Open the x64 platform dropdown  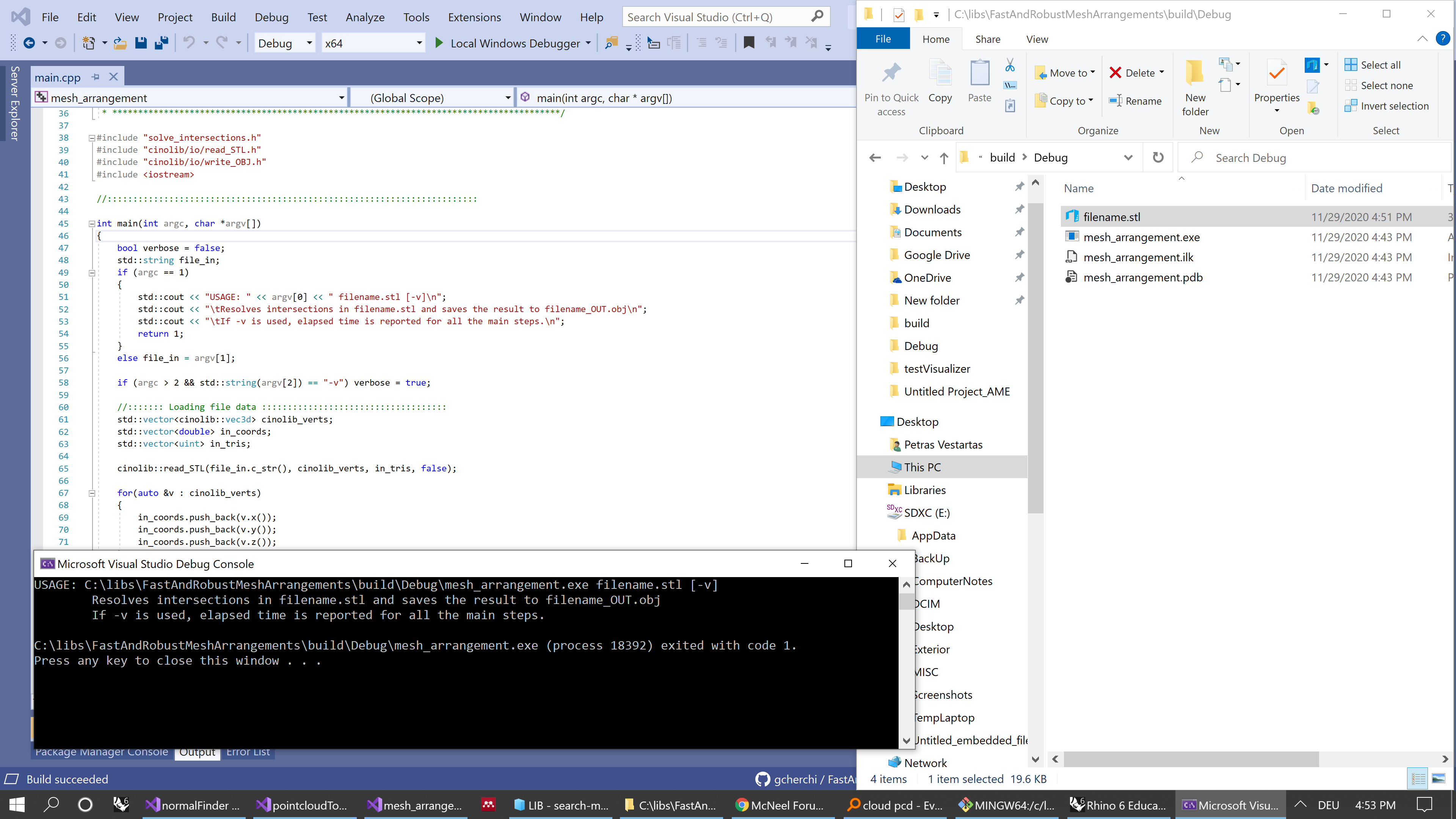[418, 42]
